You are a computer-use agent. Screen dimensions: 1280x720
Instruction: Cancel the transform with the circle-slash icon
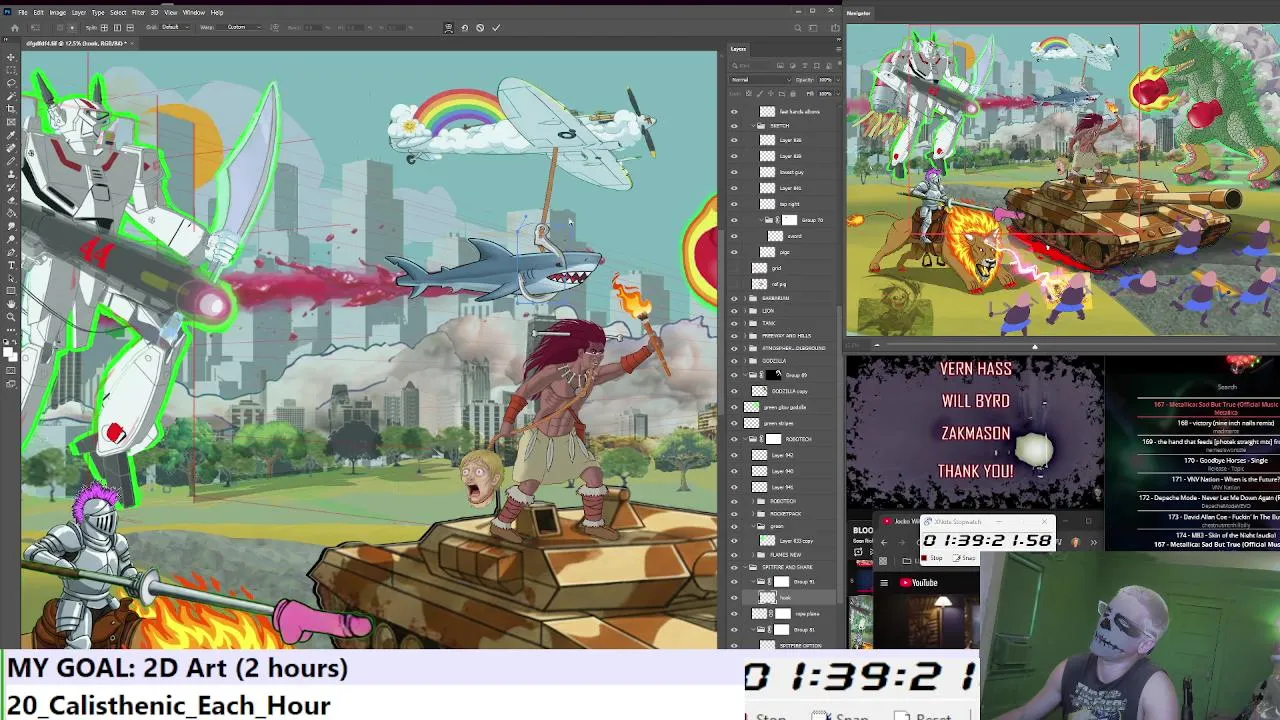(x=480, y=27)
